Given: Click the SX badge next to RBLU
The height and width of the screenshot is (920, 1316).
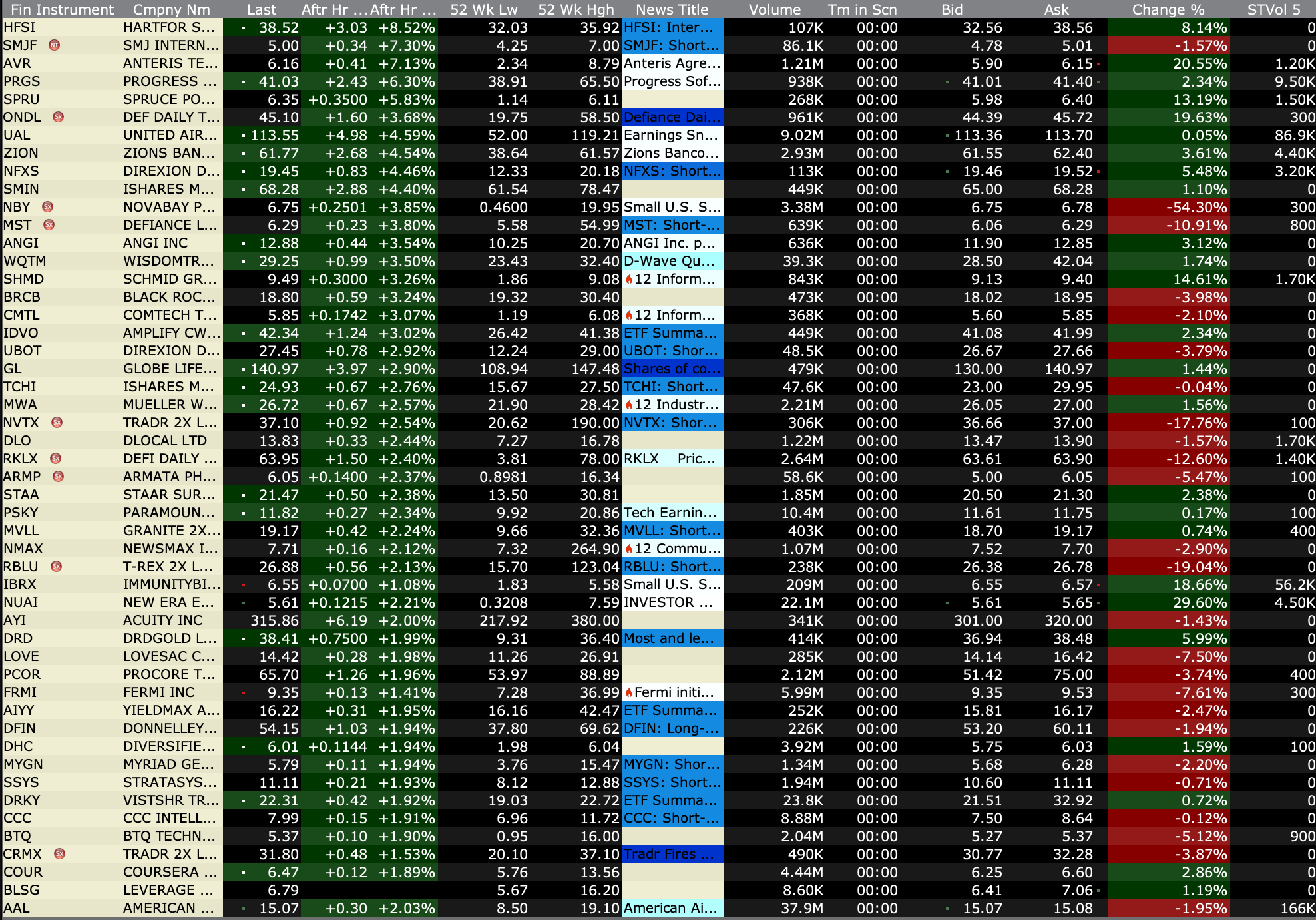Looking at the screenshot, I should [57, 567].
